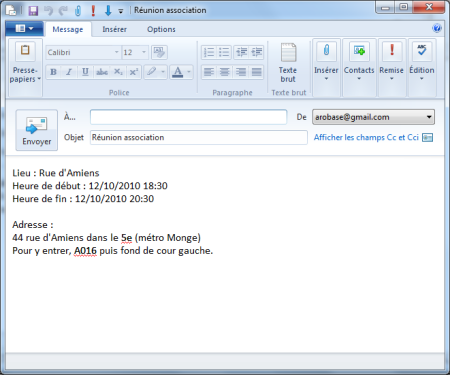450x375 pixels.
Task: Open the Contacts ribbon group
Action: [x=359, y=67]
